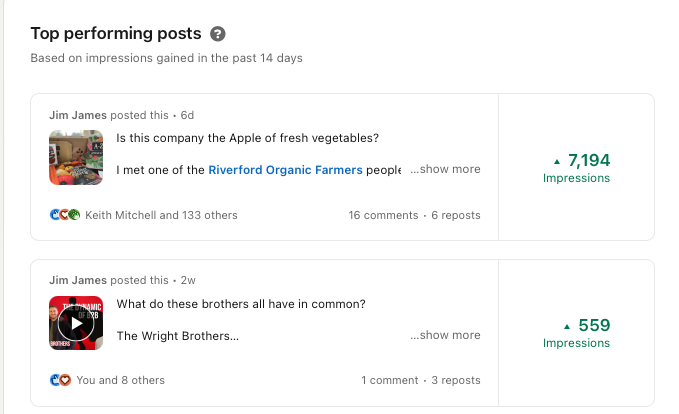
Task: View the 3 reposts on the second post
Action: [456, 380]
